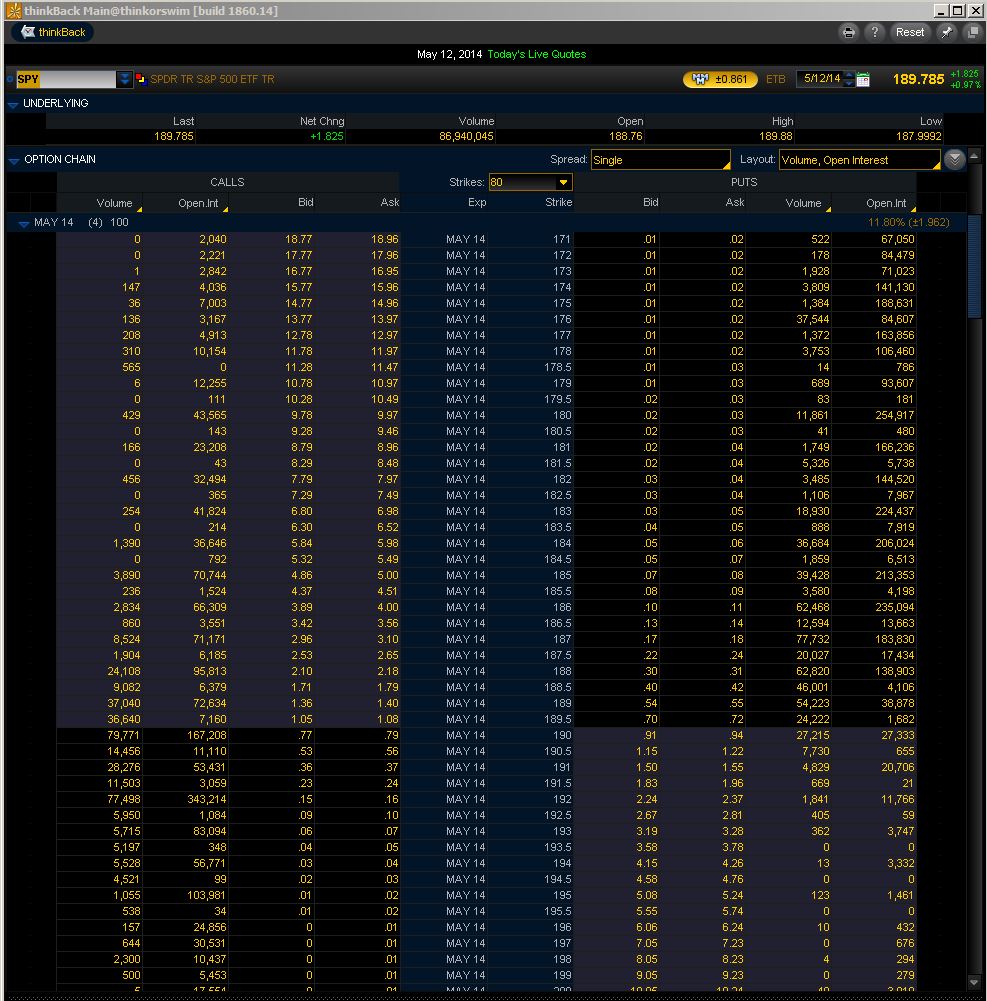
Task: Click the put ask 9.23
Action: (x=733, y=975)
